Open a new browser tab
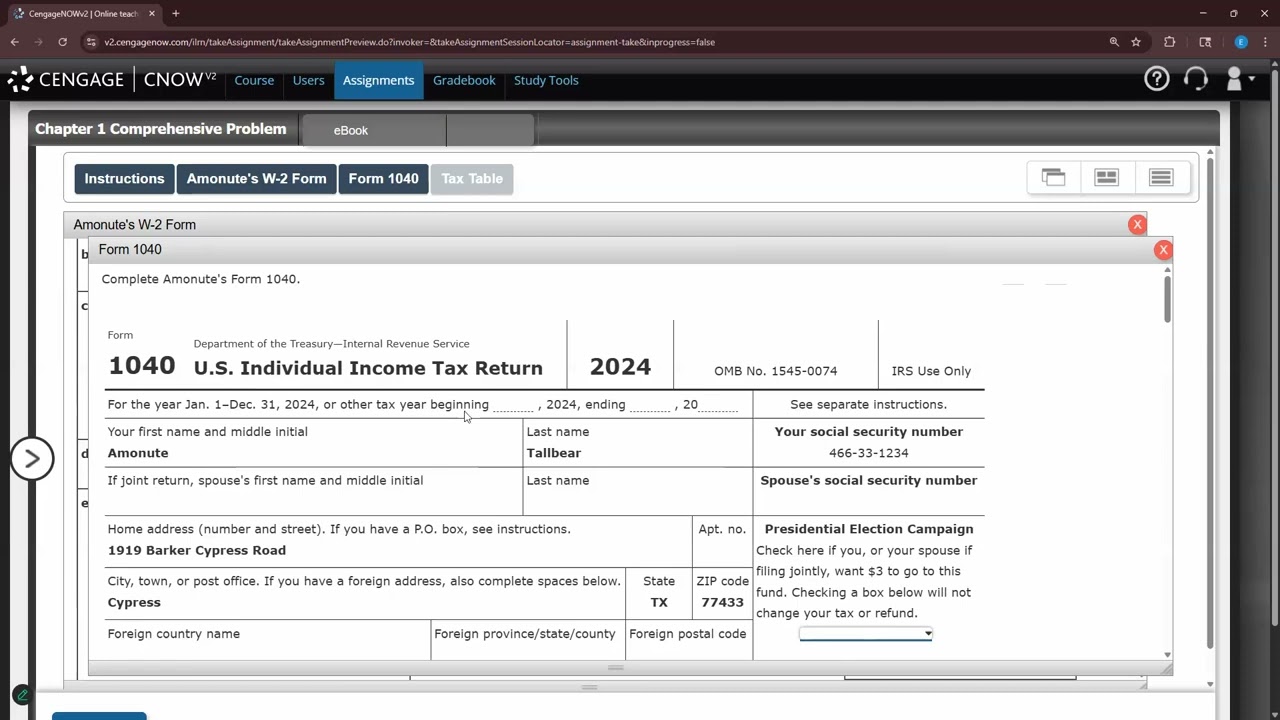This screenshot has width=1280, height=720. coord(175,14)
